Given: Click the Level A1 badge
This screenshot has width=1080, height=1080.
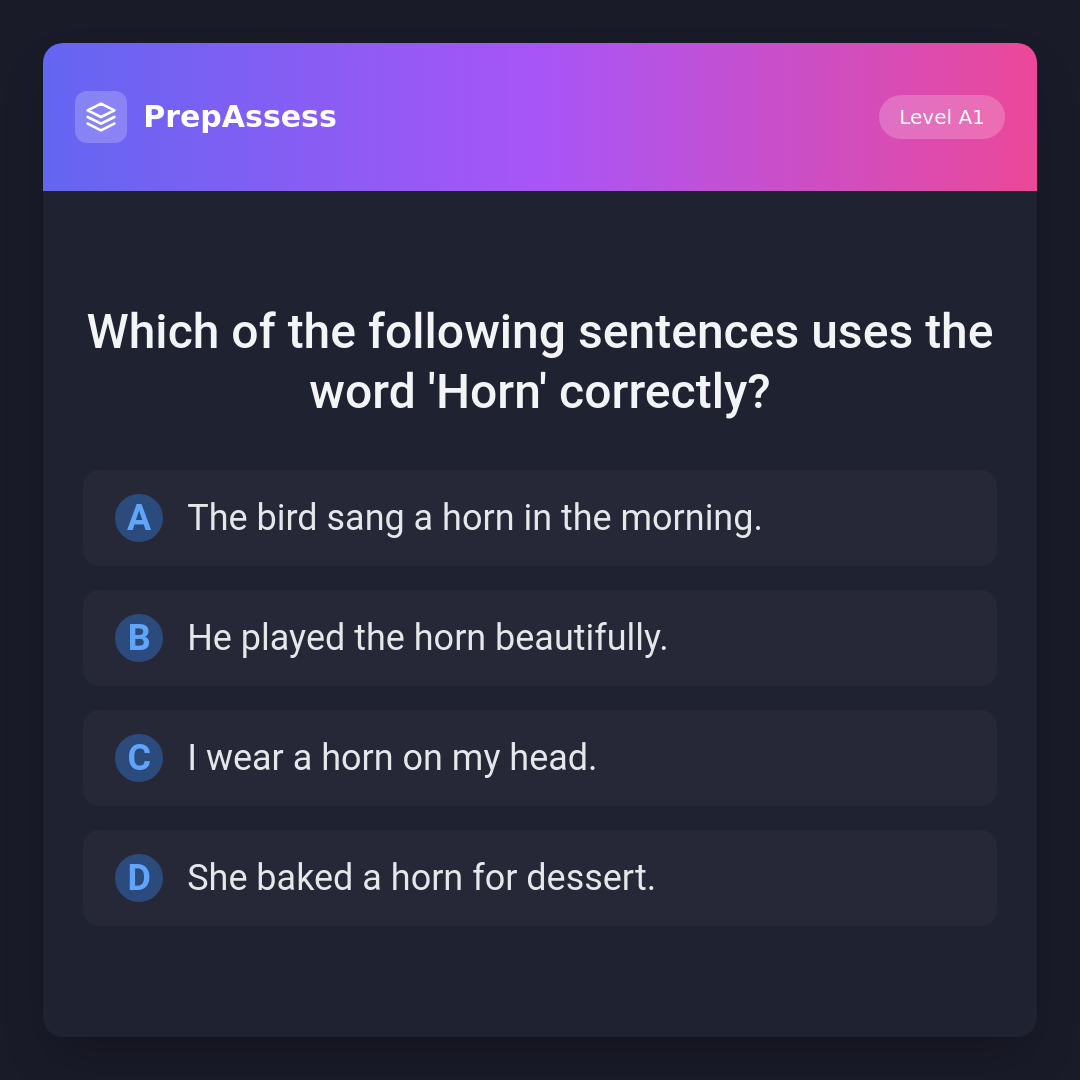Looking at the screenshot, I should click(941, 117).
